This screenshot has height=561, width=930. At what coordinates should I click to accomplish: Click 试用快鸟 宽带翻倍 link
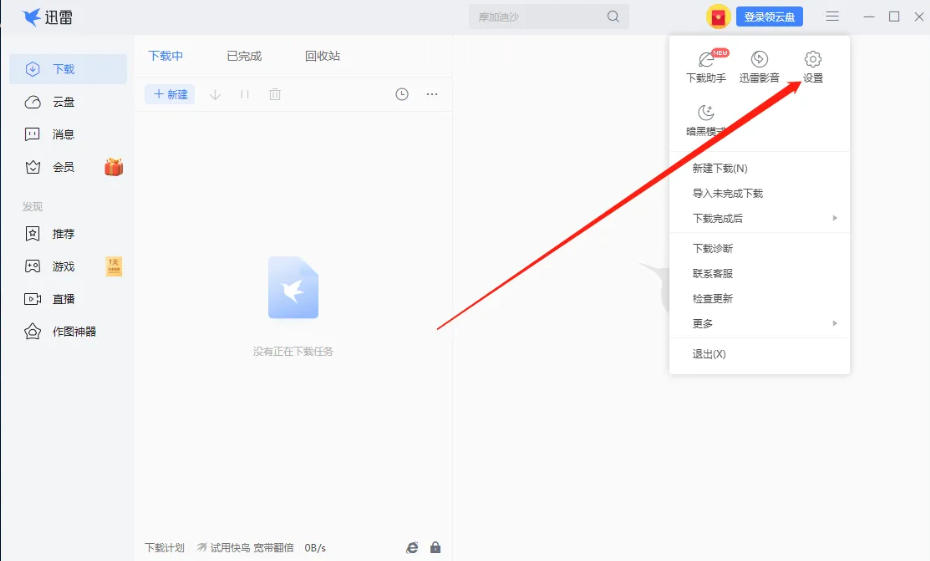click(x=246, y=547)
